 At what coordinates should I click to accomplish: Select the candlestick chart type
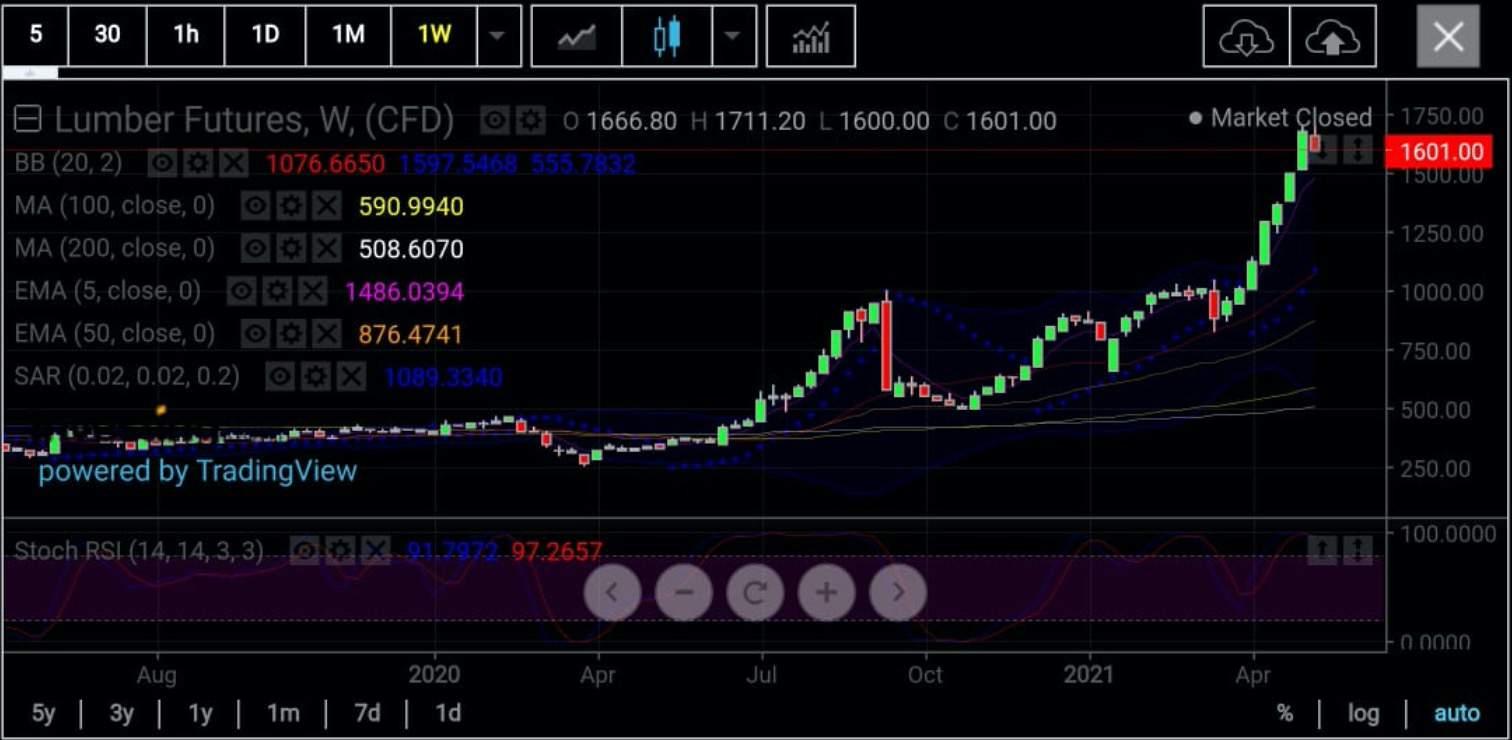click(666, 36)
